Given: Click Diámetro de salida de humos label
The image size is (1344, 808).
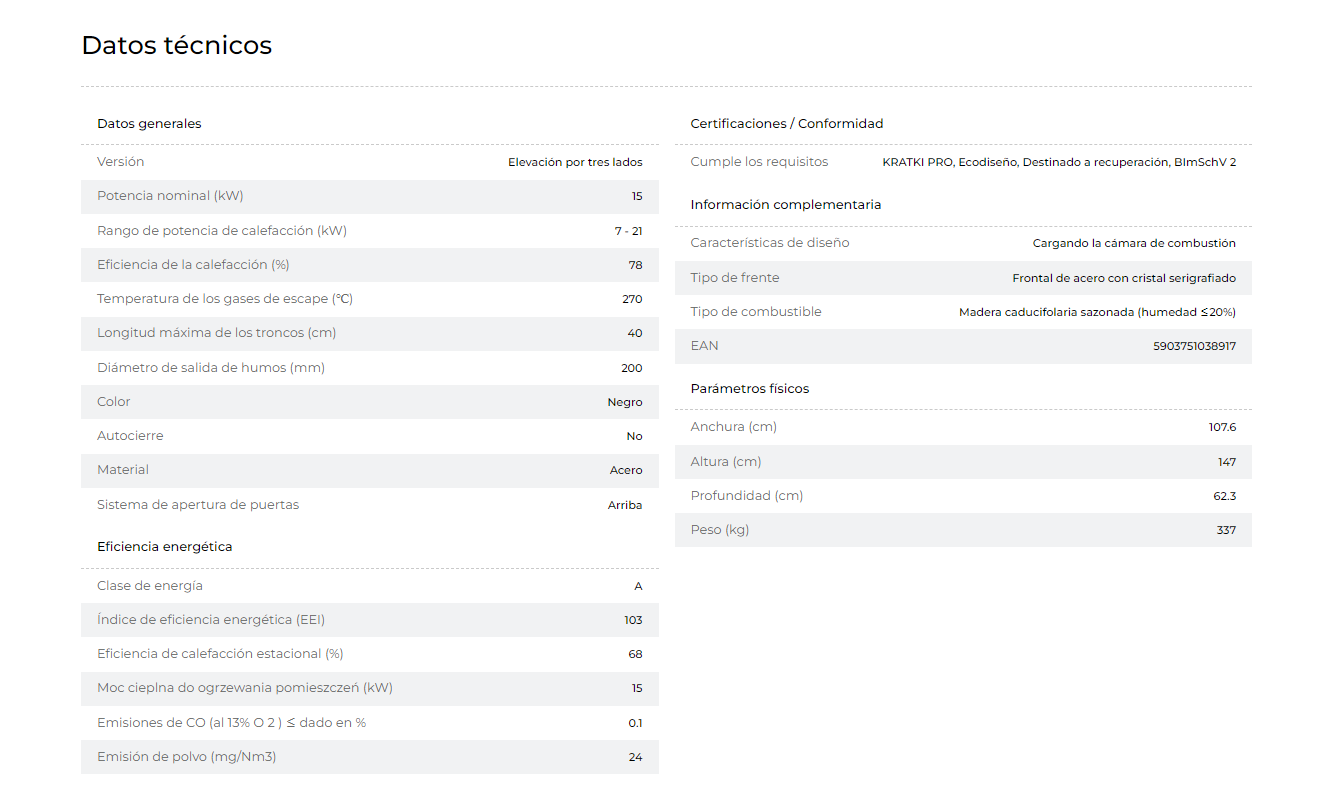Looking at the screenshot, I should point(211,368).
